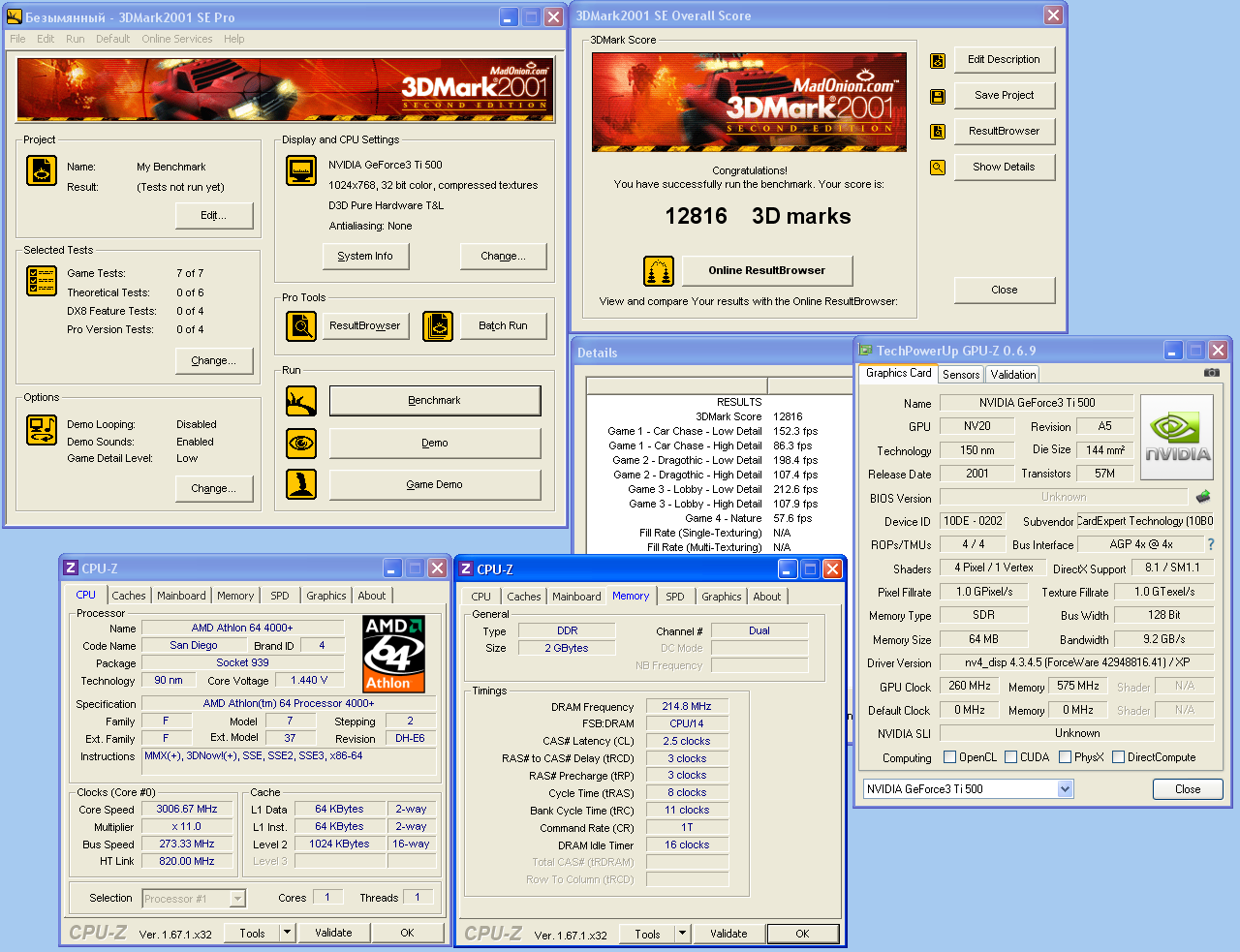Click the NVIDIA logo in GPU-Z
1240x952 pixels.
[x=1177, y=438]
